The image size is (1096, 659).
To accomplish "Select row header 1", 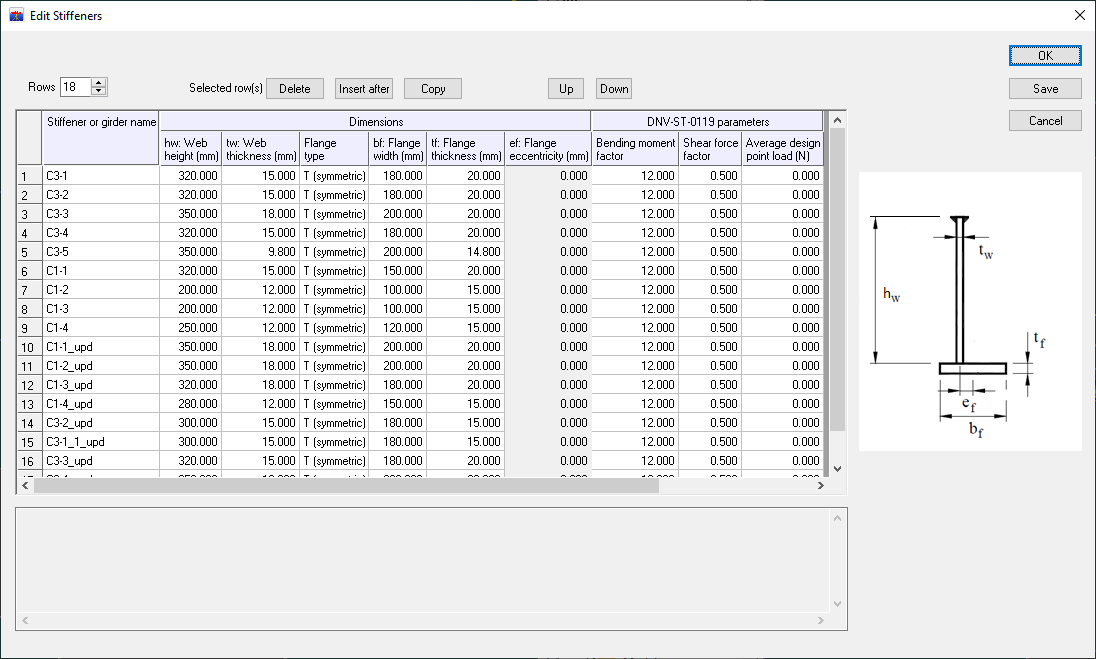I will [29, 176].
